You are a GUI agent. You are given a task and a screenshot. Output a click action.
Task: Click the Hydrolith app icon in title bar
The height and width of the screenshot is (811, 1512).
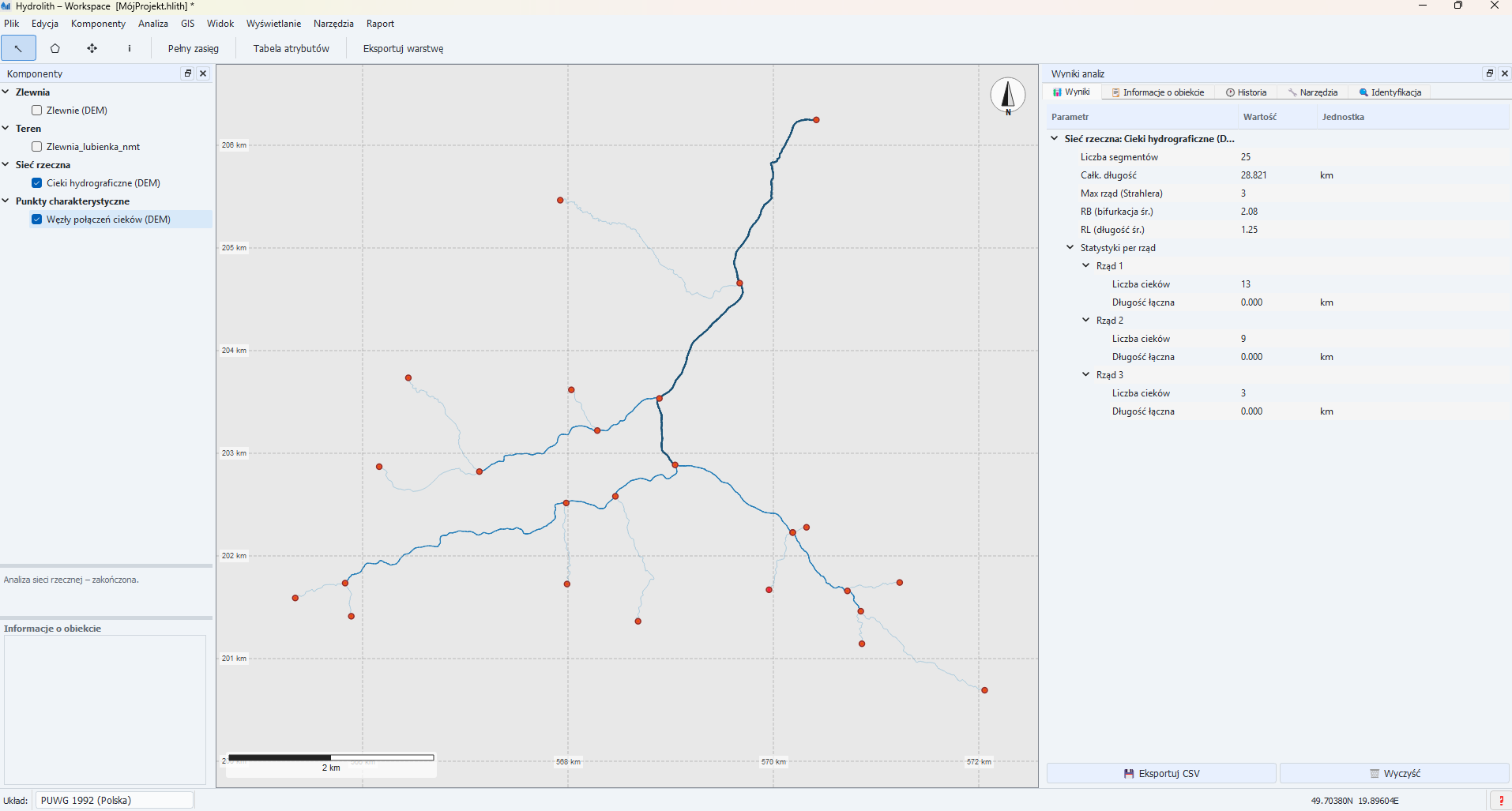(x=6, y=6)
